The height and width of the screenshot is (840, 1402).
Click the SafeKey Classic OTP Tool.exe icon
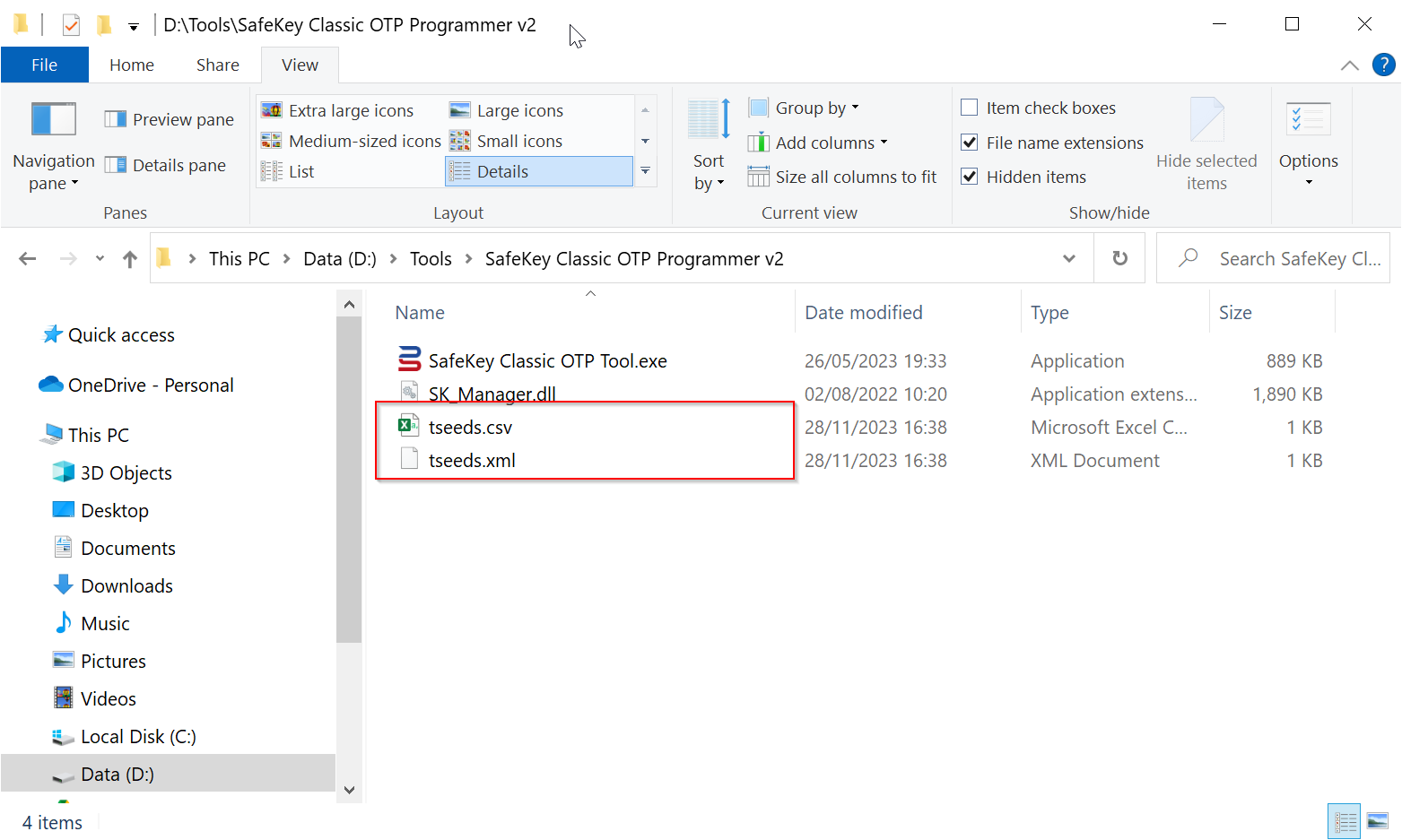(x=409, y=360)
